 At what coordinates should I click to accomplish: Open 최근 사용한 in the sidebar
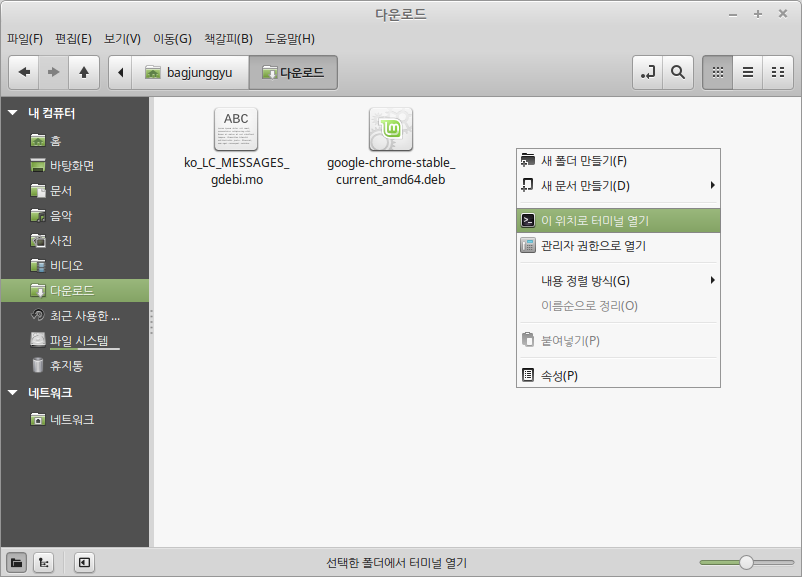pos(75,316)
